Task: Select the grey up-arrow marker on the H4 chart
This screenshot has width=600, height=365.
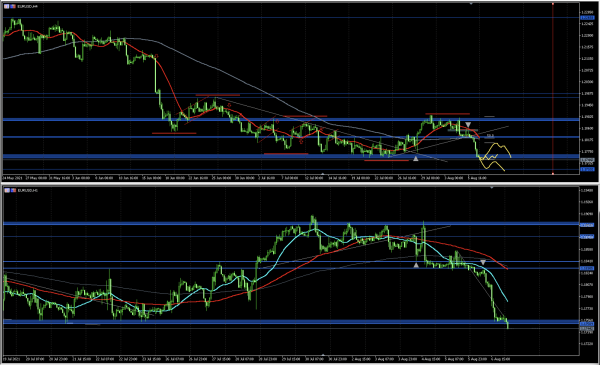Action: click(x=416, y=158)
